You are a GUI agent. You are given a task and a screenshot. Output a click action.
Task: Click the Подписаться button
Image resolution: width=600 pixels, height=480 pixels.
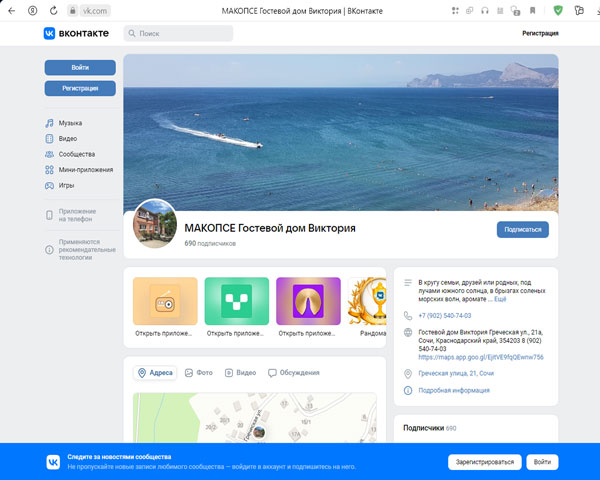click(x=523, y=230)
